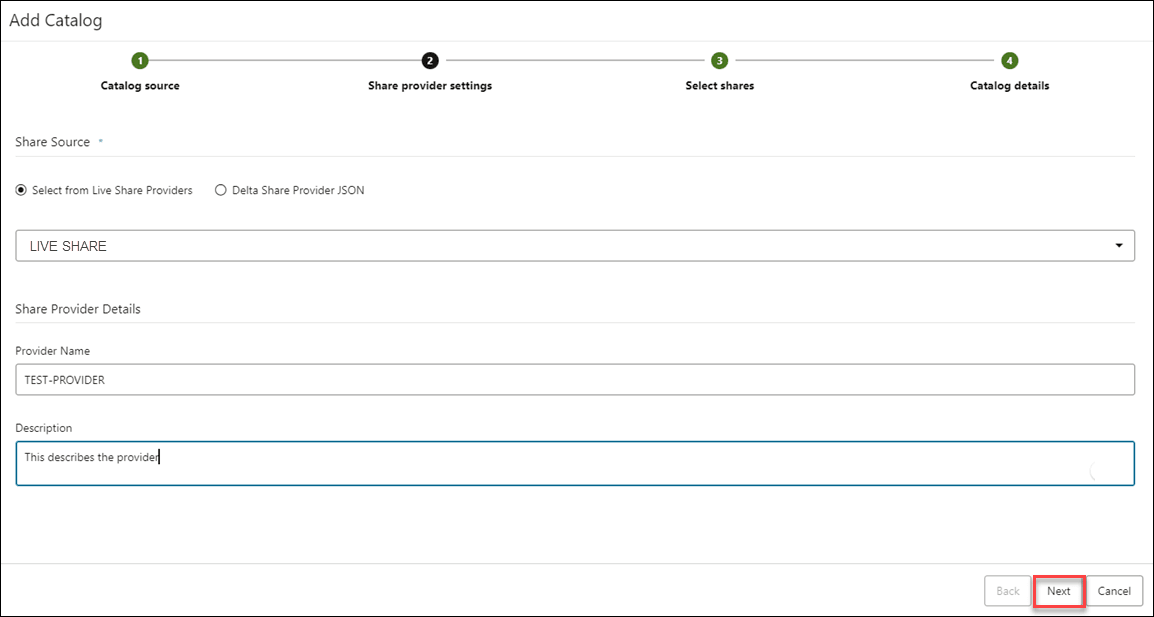1154x617 pixels.
Task: Click the step 4 numbered circle indicator
Action: click(1008, 60)
